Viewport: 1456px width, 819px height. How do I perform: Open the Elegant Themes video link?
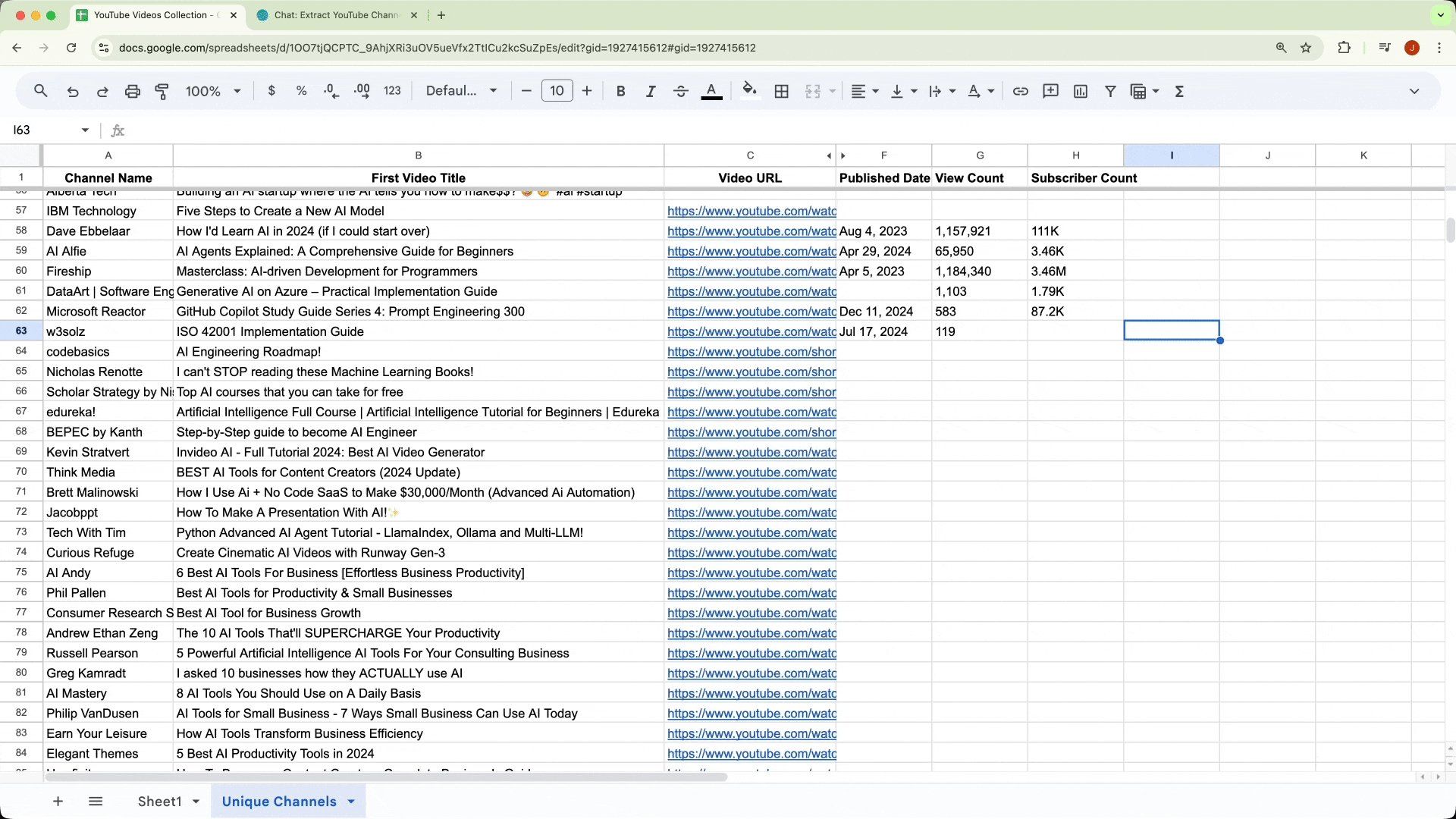tap(752, 754)
